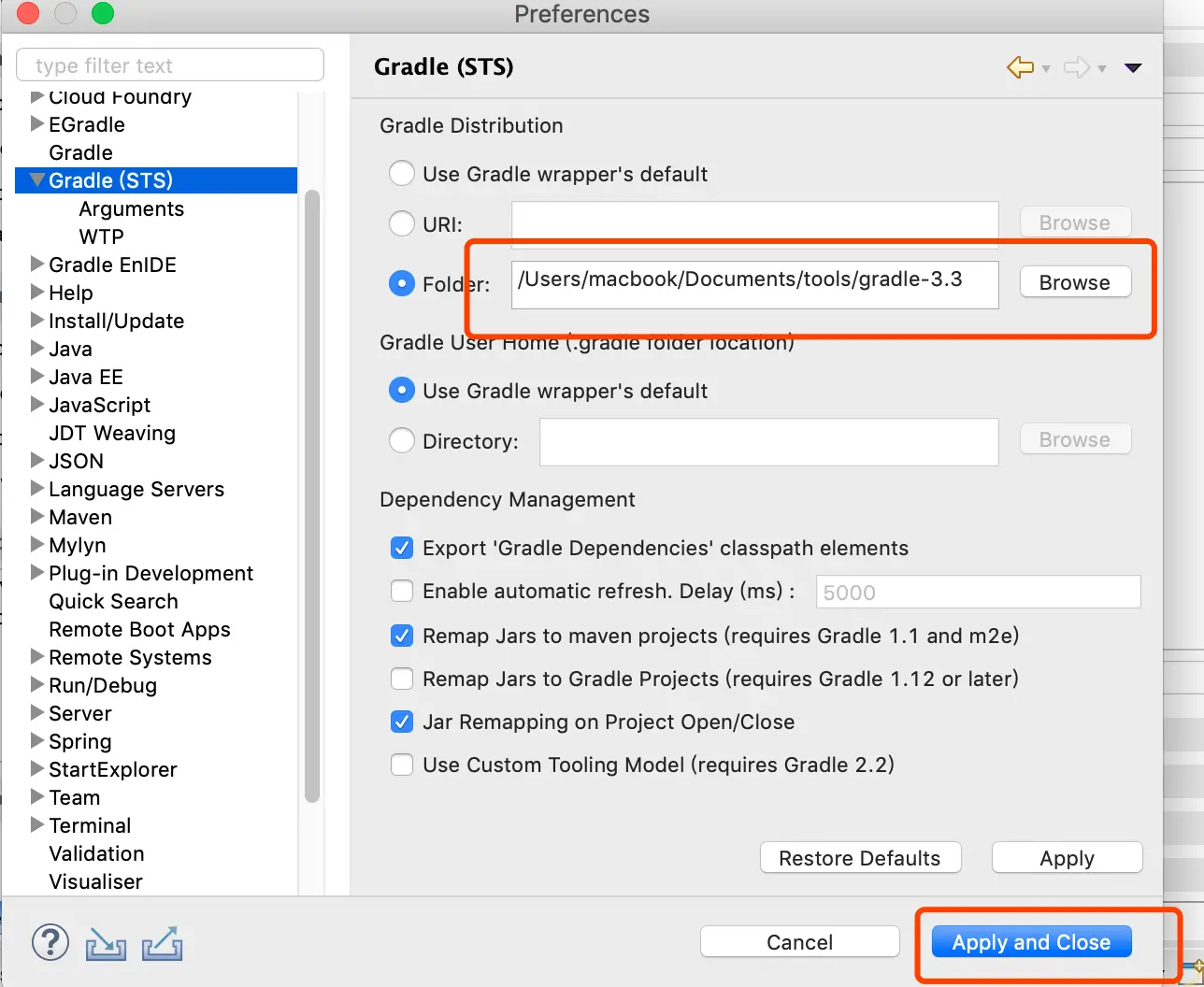Click the yellow back navigation arrow

(x=1020, y=67)
